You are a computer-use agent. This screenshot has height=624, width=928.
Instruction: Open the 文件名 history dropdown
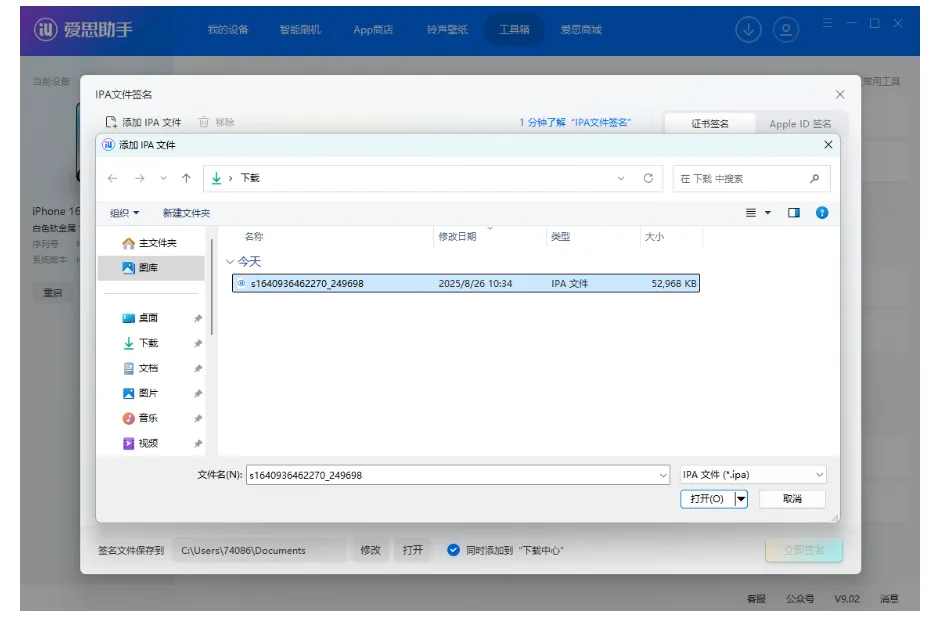[x=663, y=475]
